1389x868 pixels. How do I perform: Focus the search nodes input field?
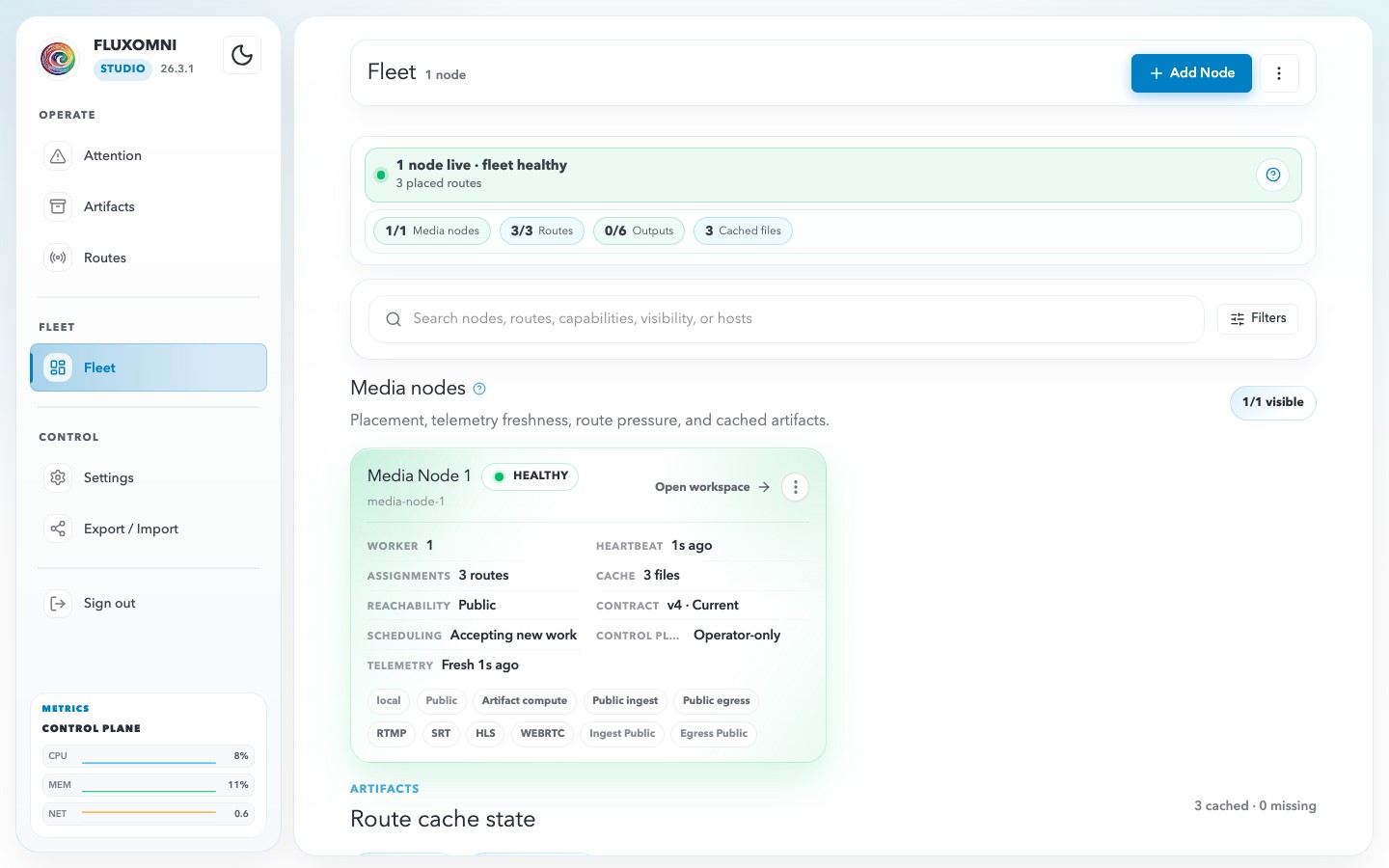tap(786, 319)
